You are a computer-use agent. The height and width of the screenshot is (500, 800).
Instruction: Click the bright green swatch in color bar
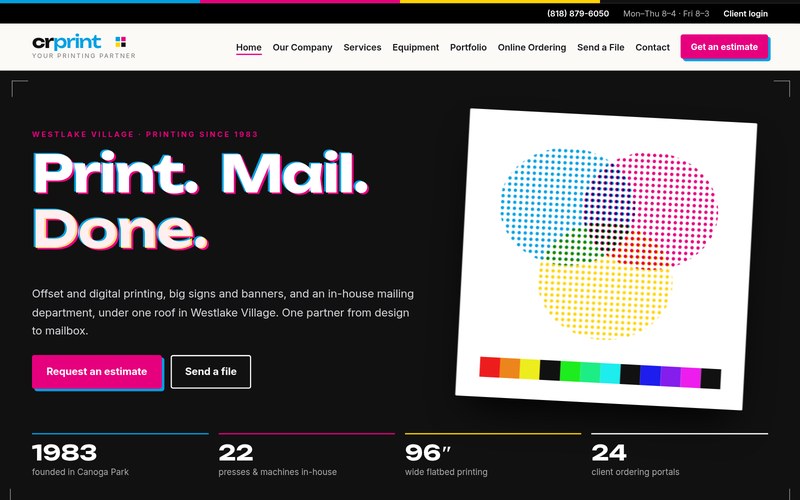tap(570, 371)
